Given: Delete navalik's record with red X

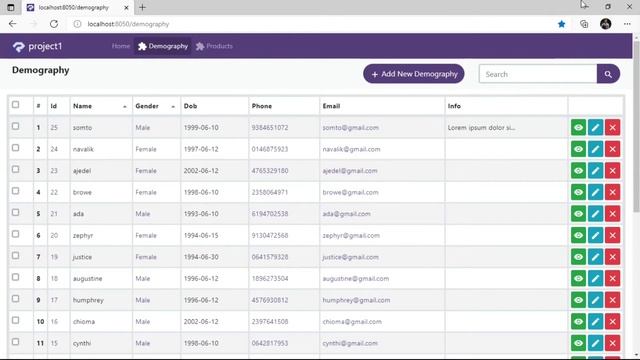Looking at the screenshot, I should [x=613, y=149].
